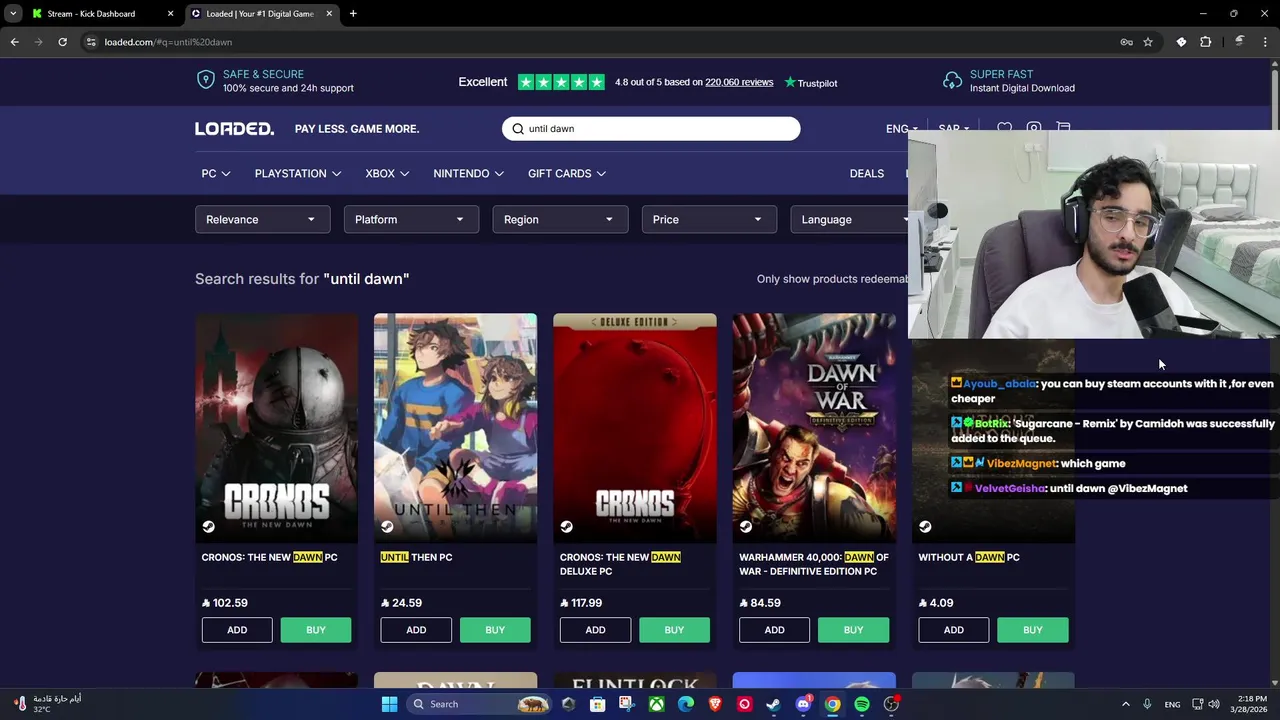Viewport: 1280px width, 720px height.
Task: Open Steam from the Windows taskbar
Action: [773, 704]
